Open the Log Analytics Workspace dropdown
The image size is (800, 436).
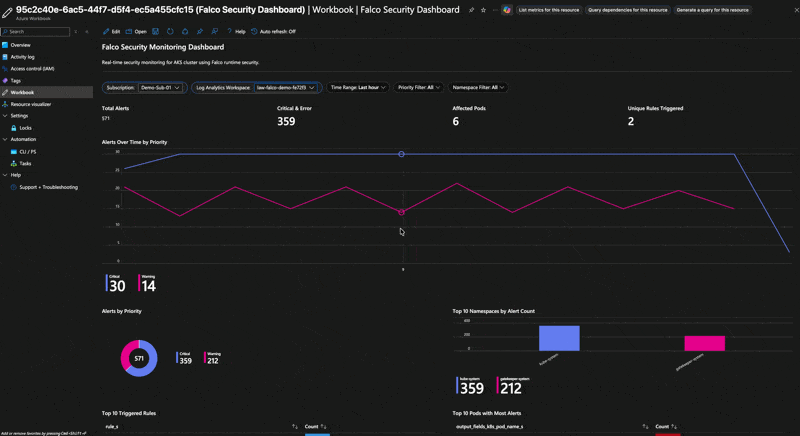(286, 88)
